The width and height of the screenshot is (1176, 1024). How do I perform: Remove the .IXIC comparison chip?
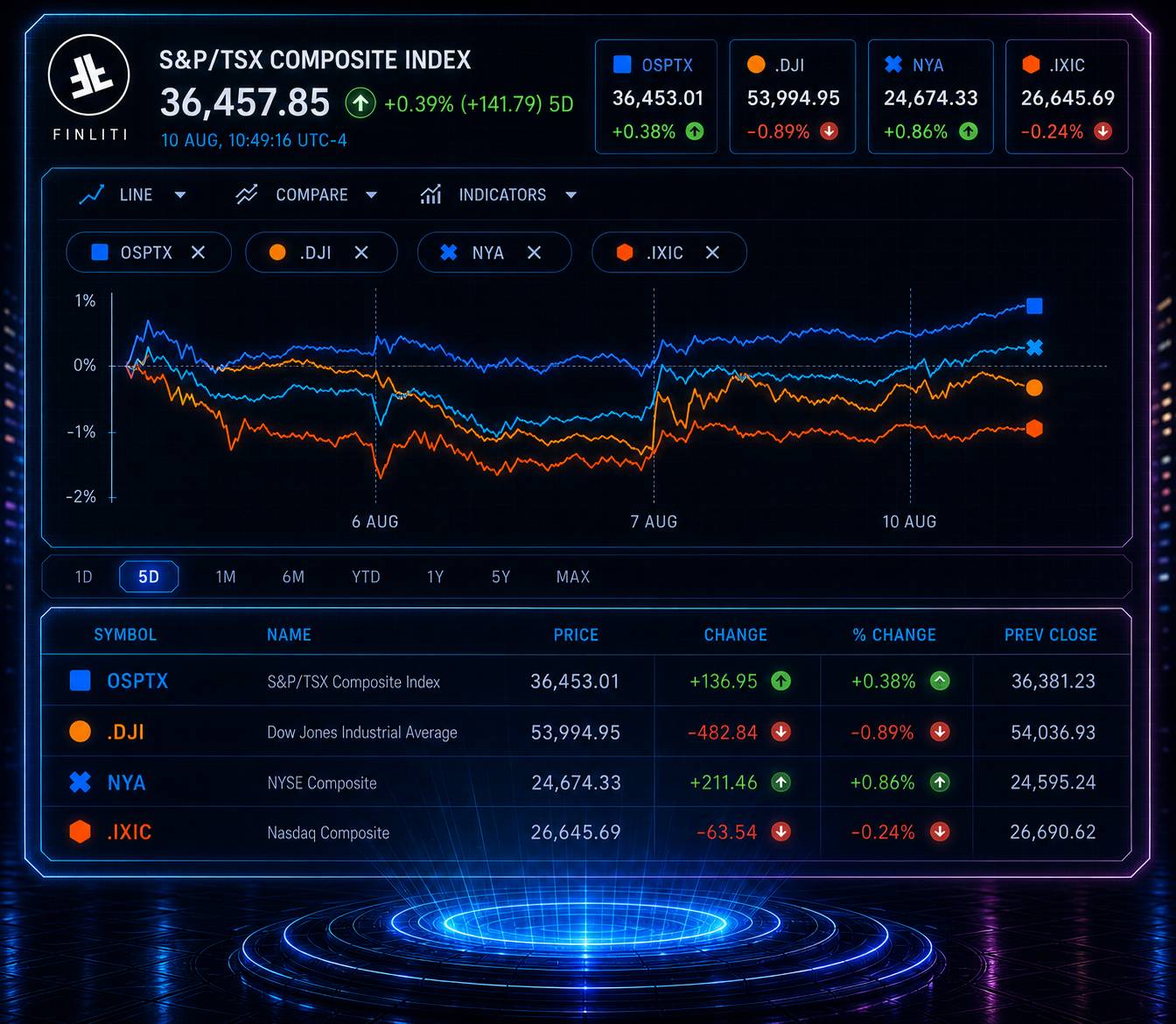(712, 252)
